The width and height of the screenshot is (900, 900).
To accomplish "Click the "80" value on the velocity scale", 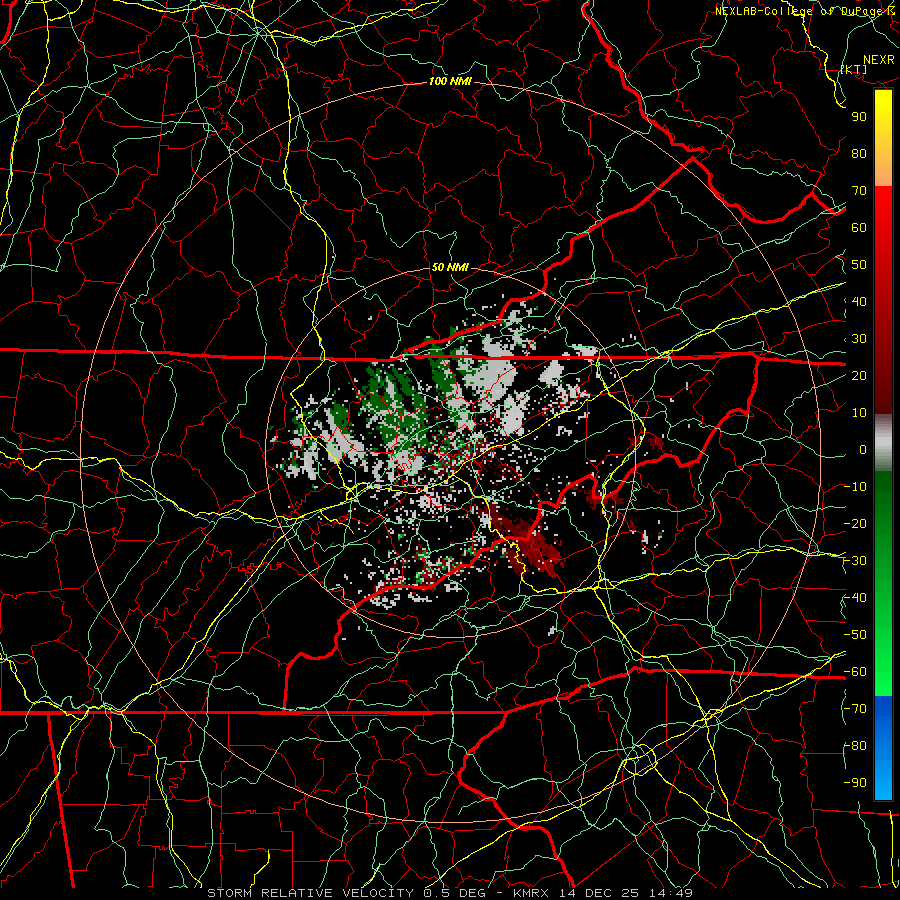I will click(859, 153).
